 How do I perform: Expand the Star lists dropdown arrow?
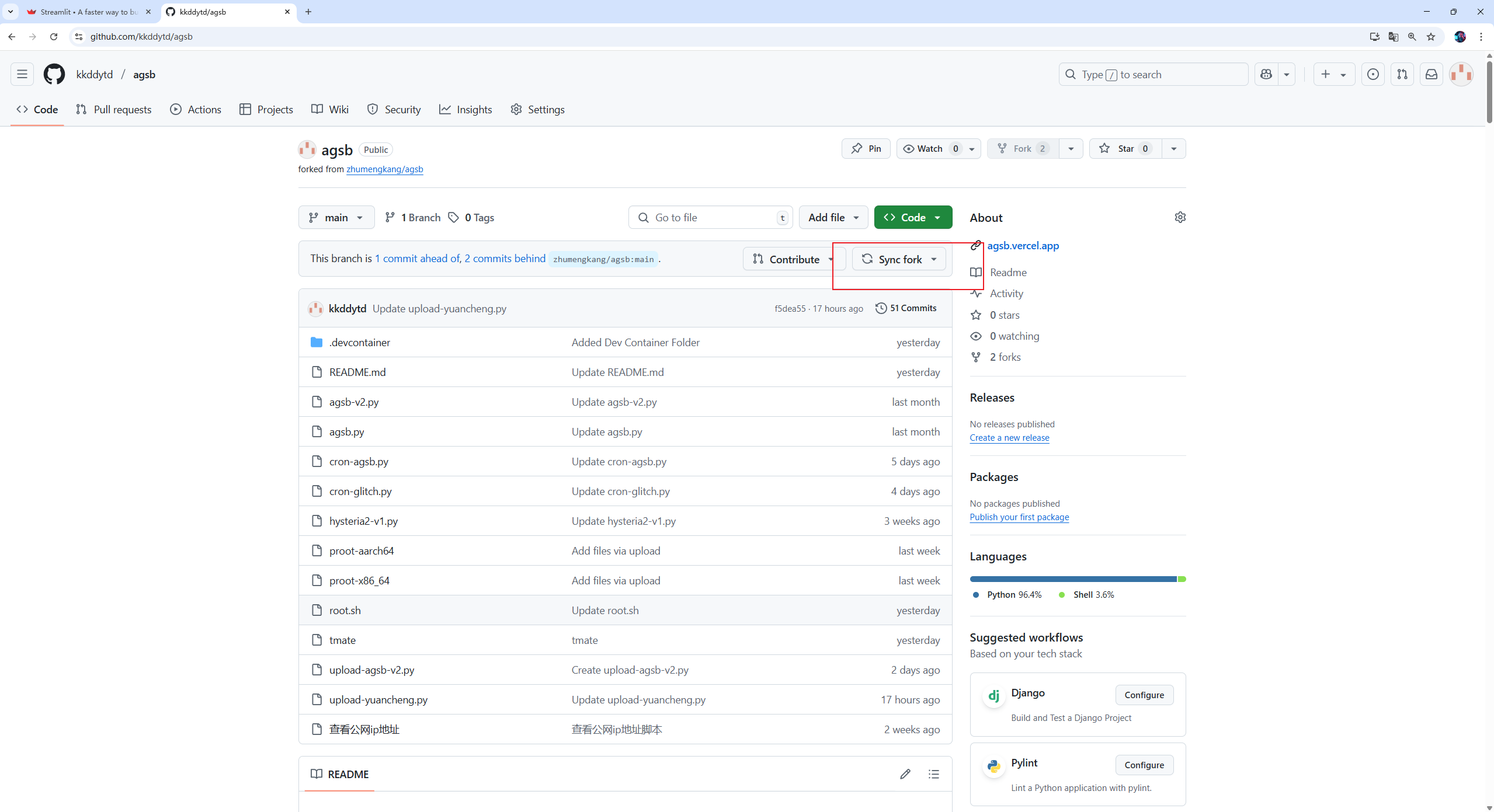click(1174, 148)
